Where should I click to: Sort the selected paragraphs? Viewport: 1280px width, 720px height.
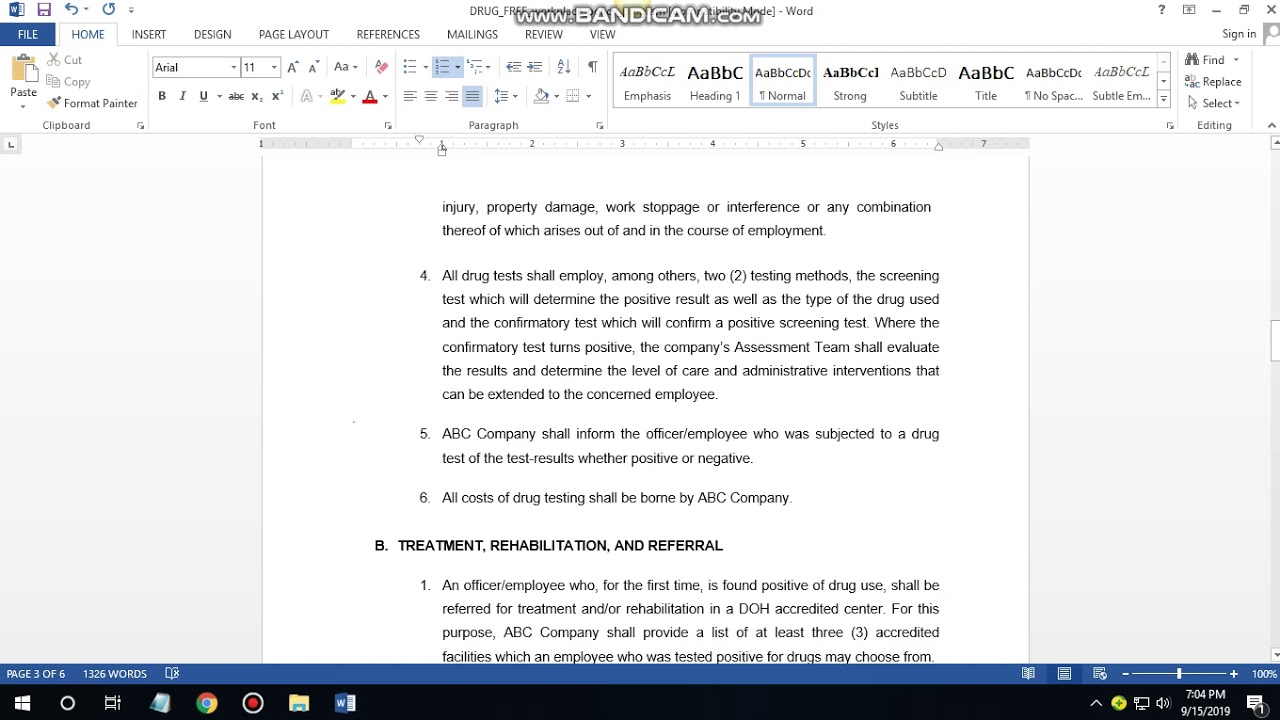[564, 67]
